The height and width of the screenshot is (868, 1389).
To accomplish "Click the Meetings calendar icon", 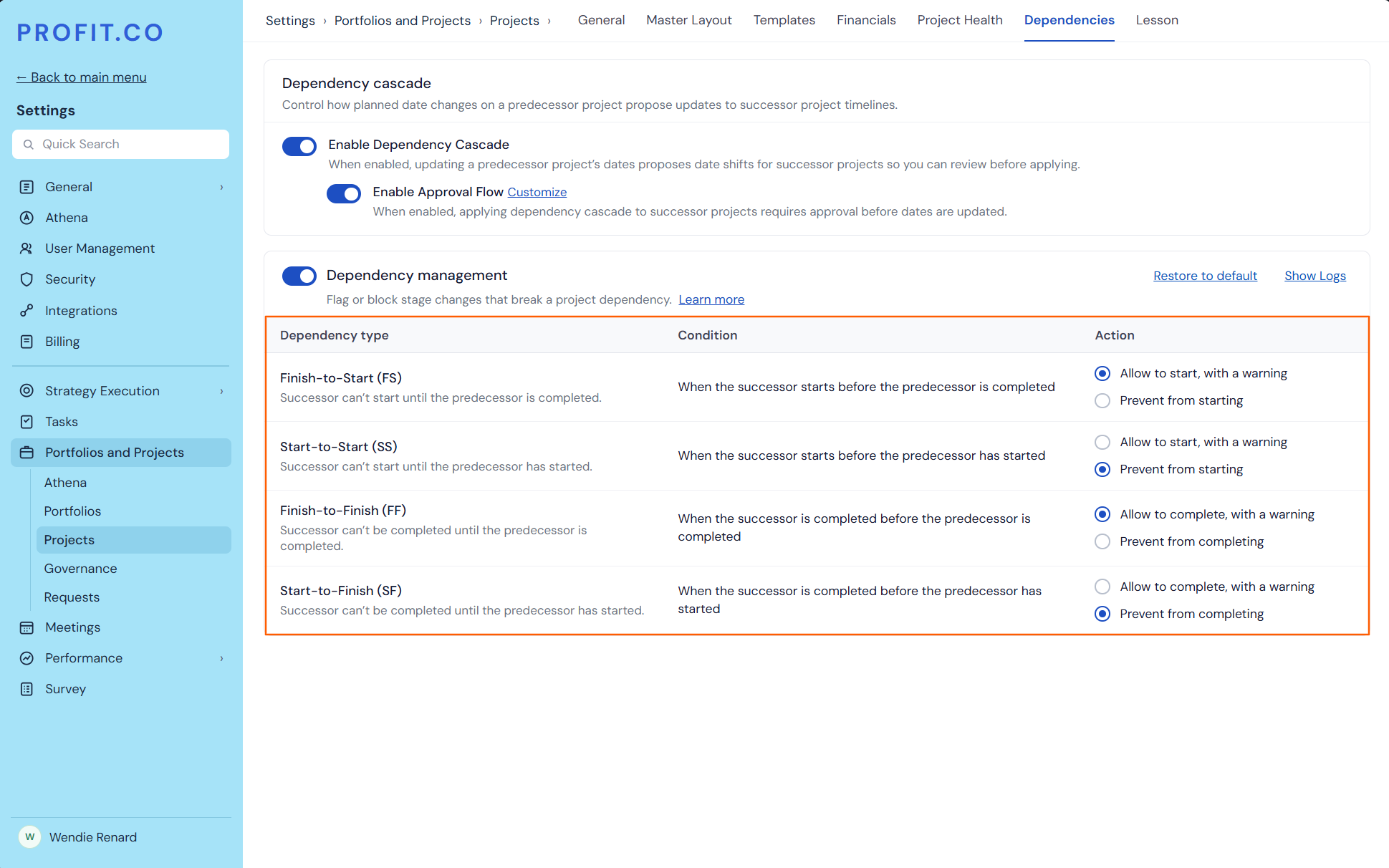I will (27, 627).
